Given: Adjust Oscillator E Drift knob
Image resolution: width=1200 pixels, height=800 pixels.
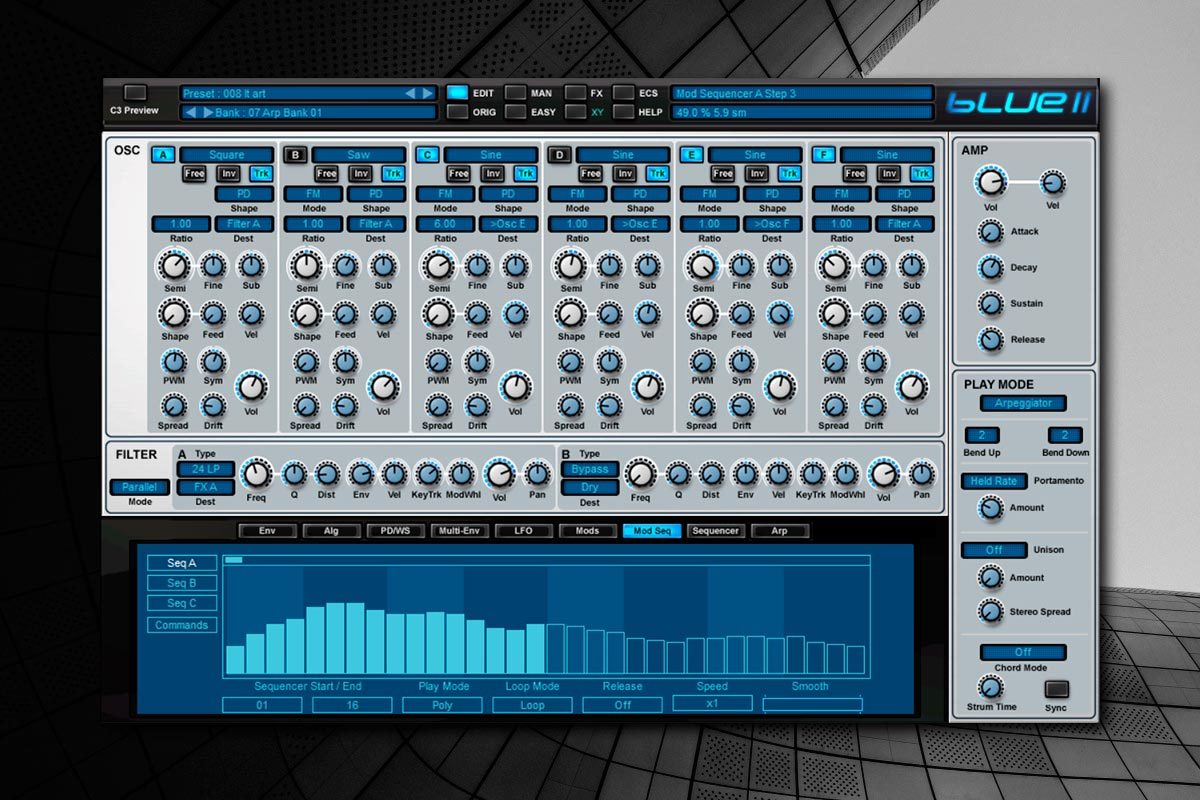Looking at the screenshot, I should tap(741, 406).
